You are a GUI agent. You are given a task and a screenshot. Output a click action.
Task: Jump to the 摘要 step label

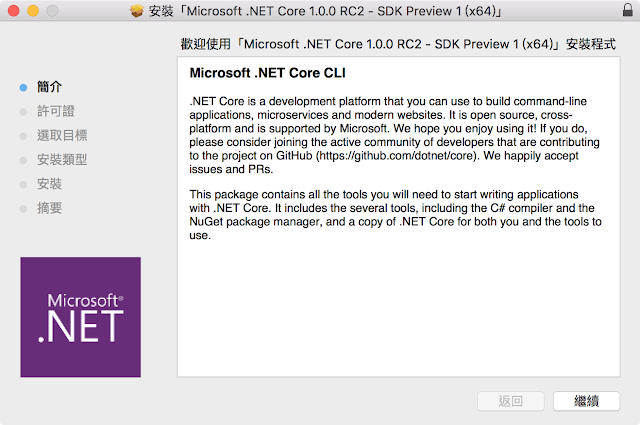[x=49, y=208]
